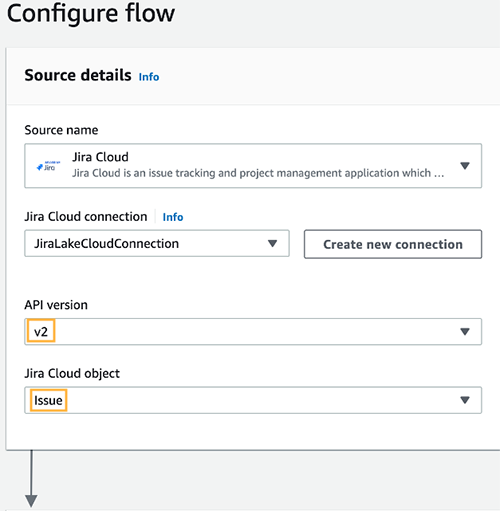Click the arrow on the Jira Cloud object dropdown

tap(465, 400)
